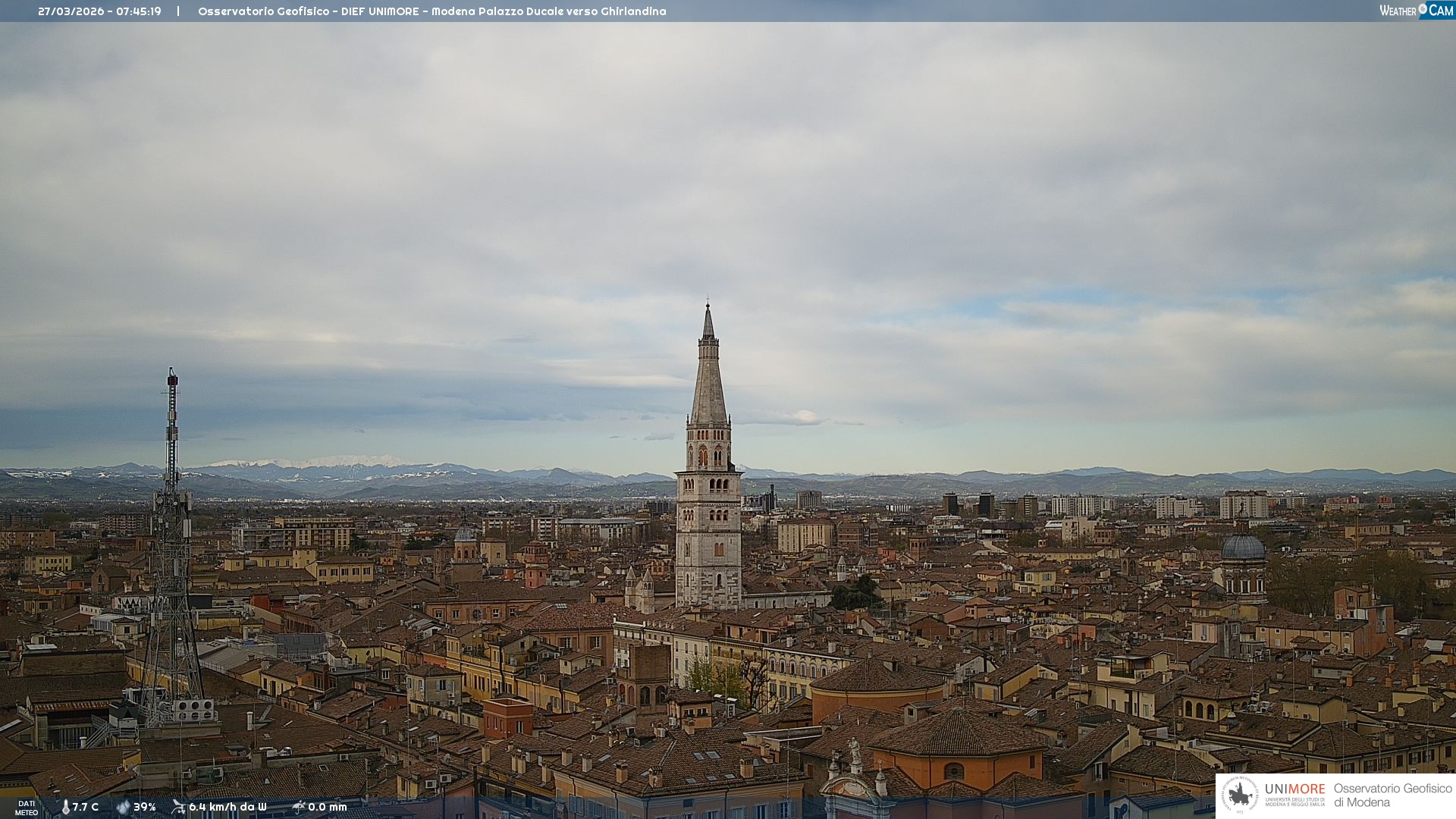This screenshot has height=819, width=1456.
Task: Click the rain umbrella precipitation icon
Action: (298, 807)
